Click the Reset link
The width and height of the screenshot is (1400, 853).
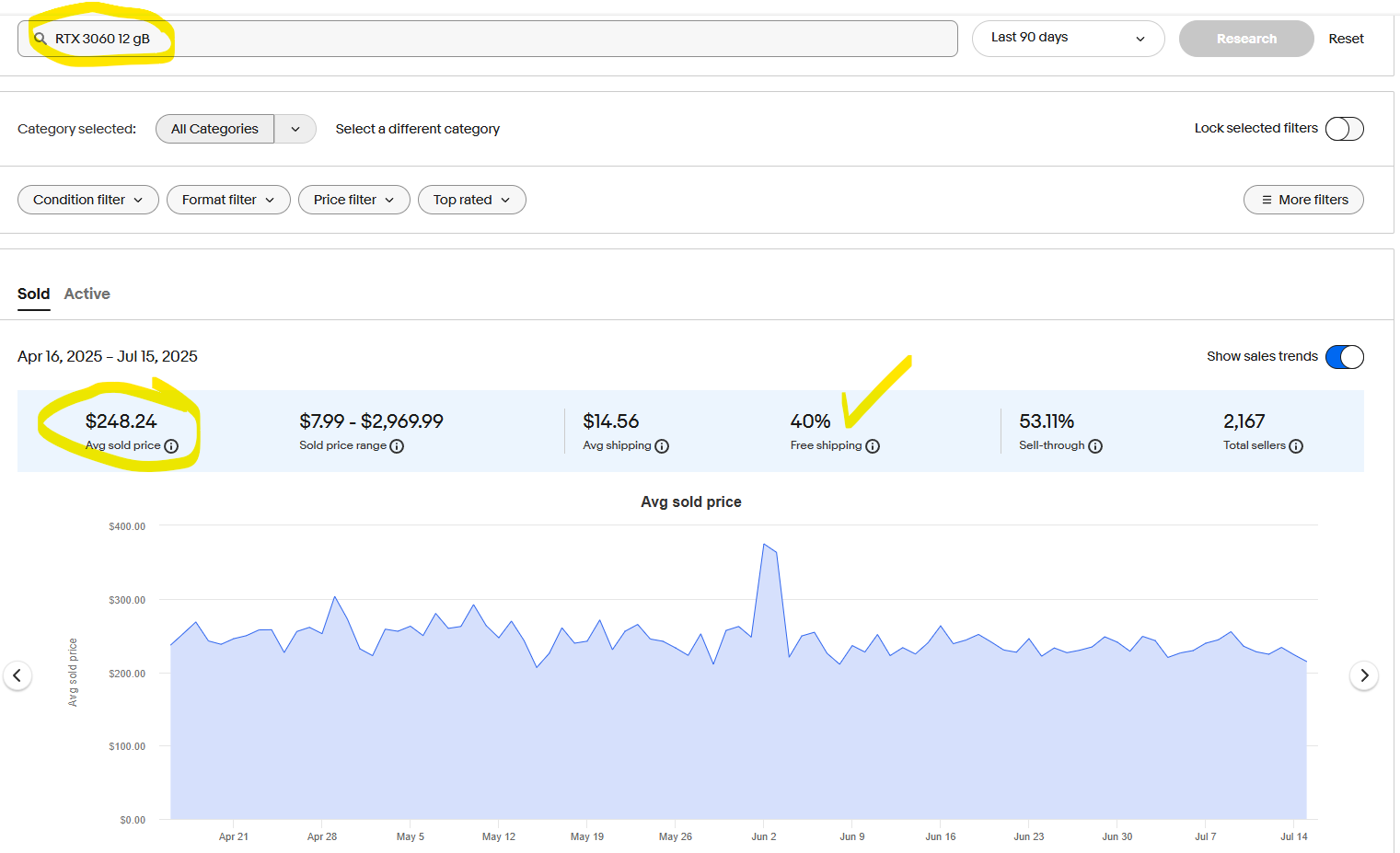pyautogui.click(x=1346, y=39)
